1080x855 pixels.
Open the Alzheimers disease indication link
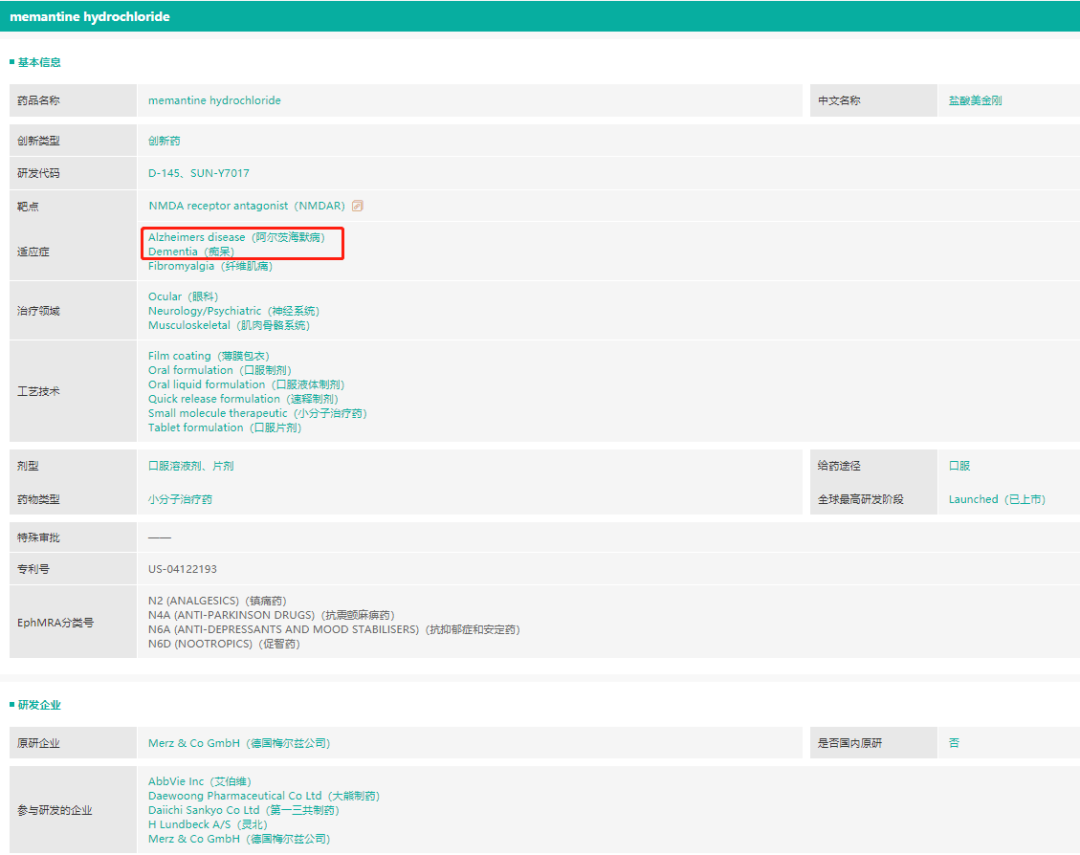point(236,237)
